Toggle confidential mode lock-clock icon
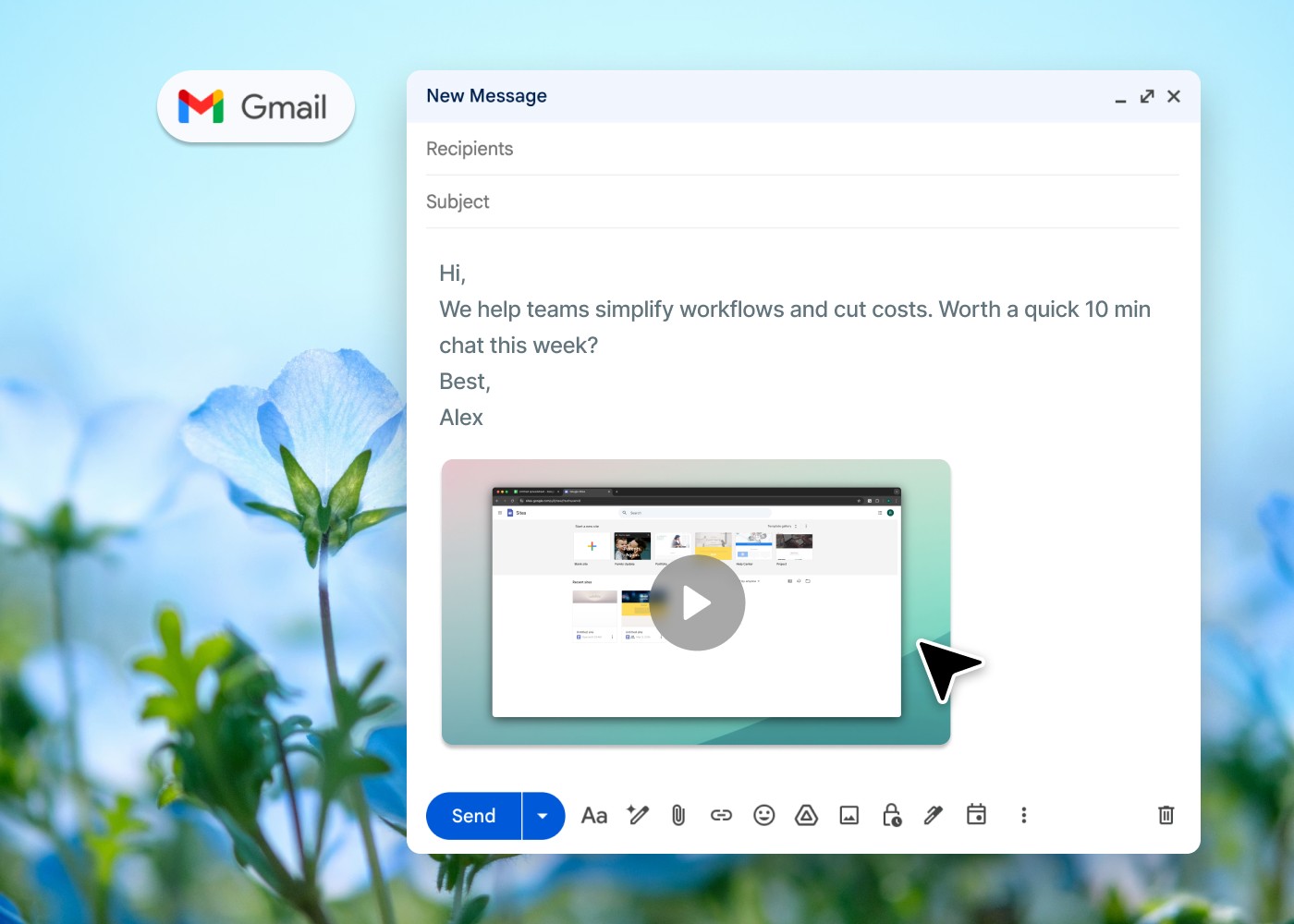 coord(892,815)
